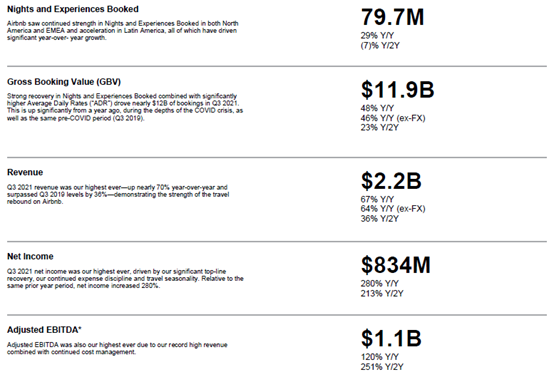554x377 pixels.
Task: Click the Nights and Experiences Booked heading
Action: pyautogui.click(x=73, y=9)
